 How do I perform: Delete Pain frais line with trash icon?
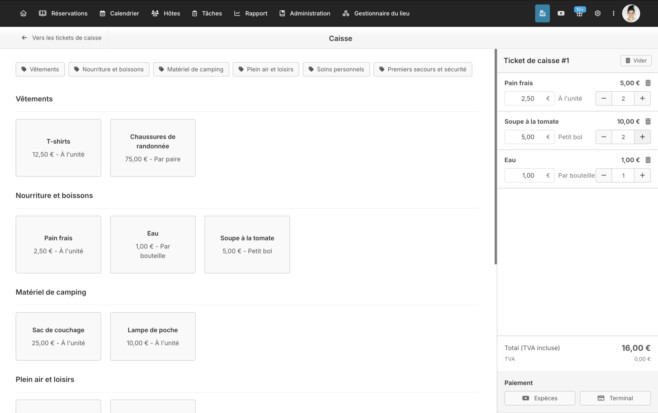(648, 83)
